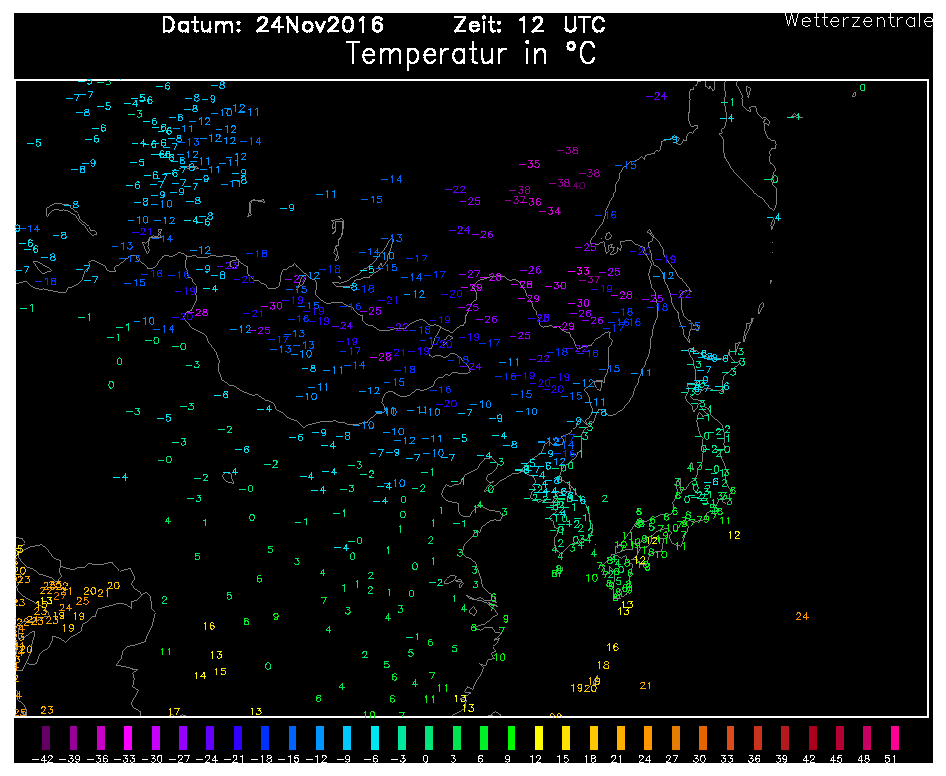The height and width of the screenshot is (776, 946).
Task: Select the legend swatch labeled -33
Action: pyautogui.click(x=128, y=738)
